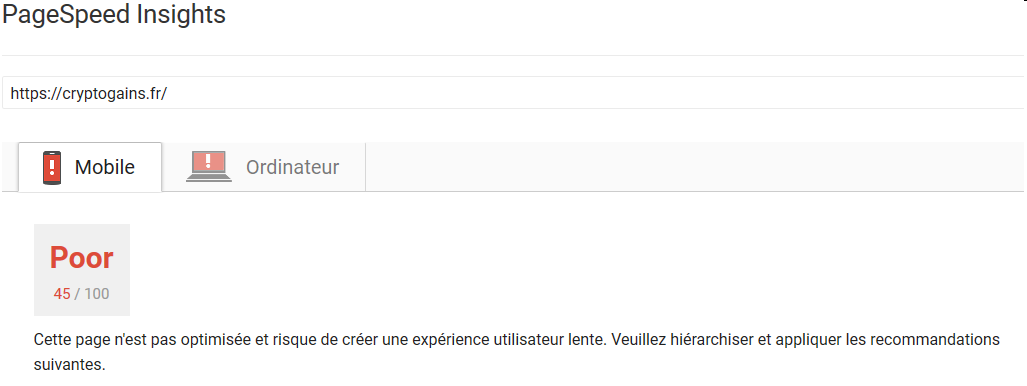The image size is (1027, 386).
Task: Click the word "suivantes." in the description
Action: (69, 364)
